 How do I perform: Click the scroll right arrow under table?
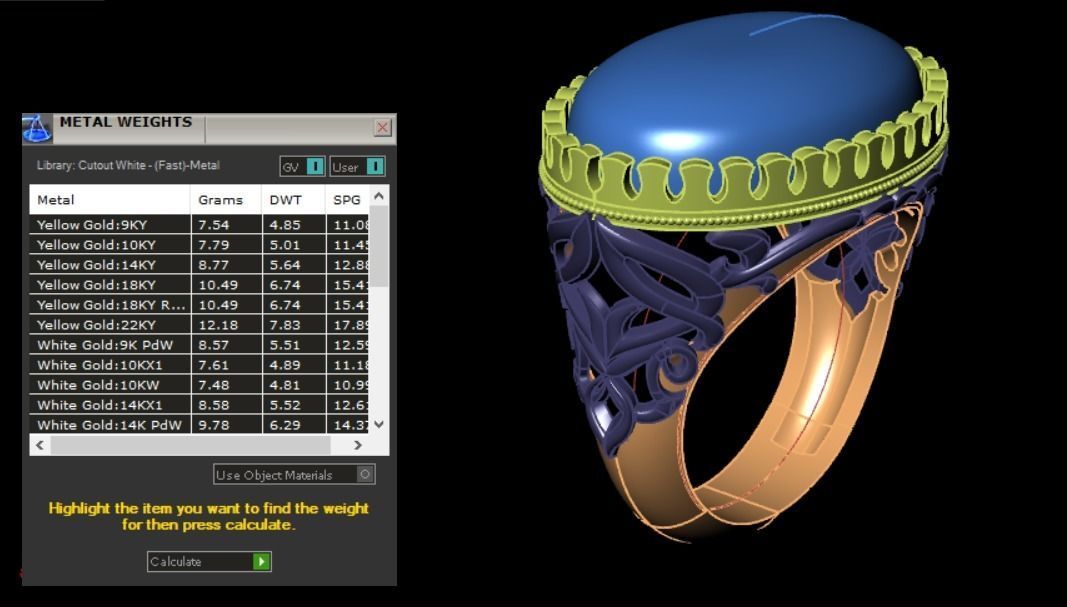358,445
